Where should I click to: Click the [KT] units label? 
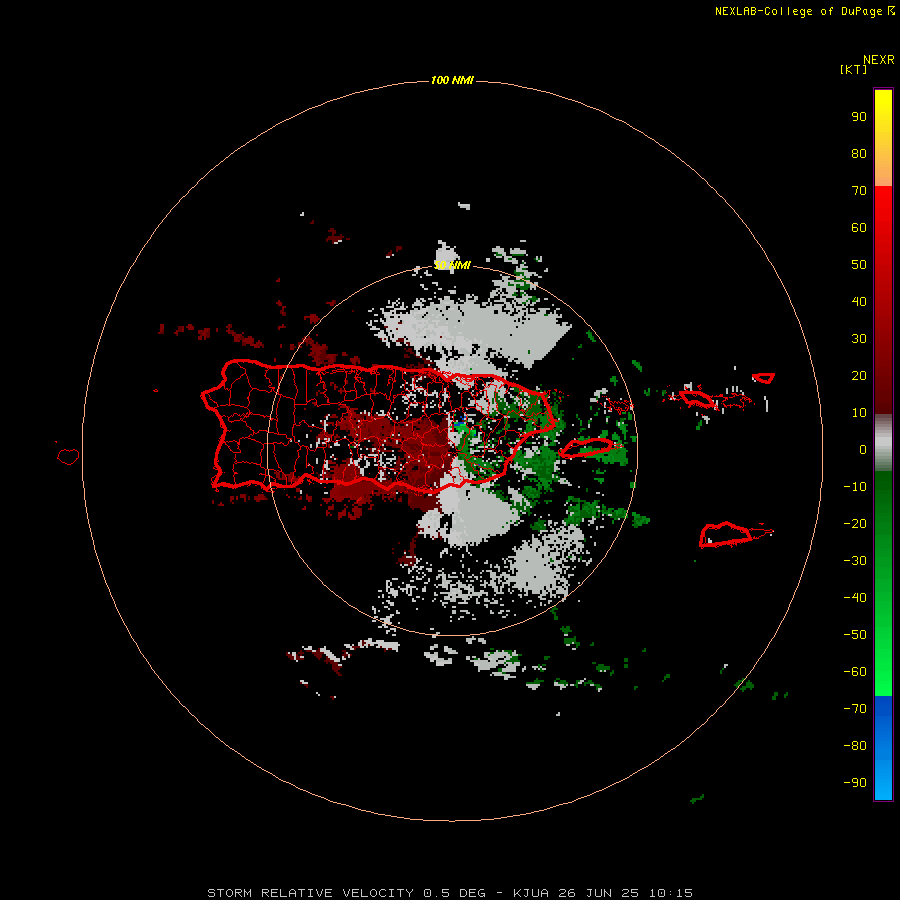tap(853, 69)
